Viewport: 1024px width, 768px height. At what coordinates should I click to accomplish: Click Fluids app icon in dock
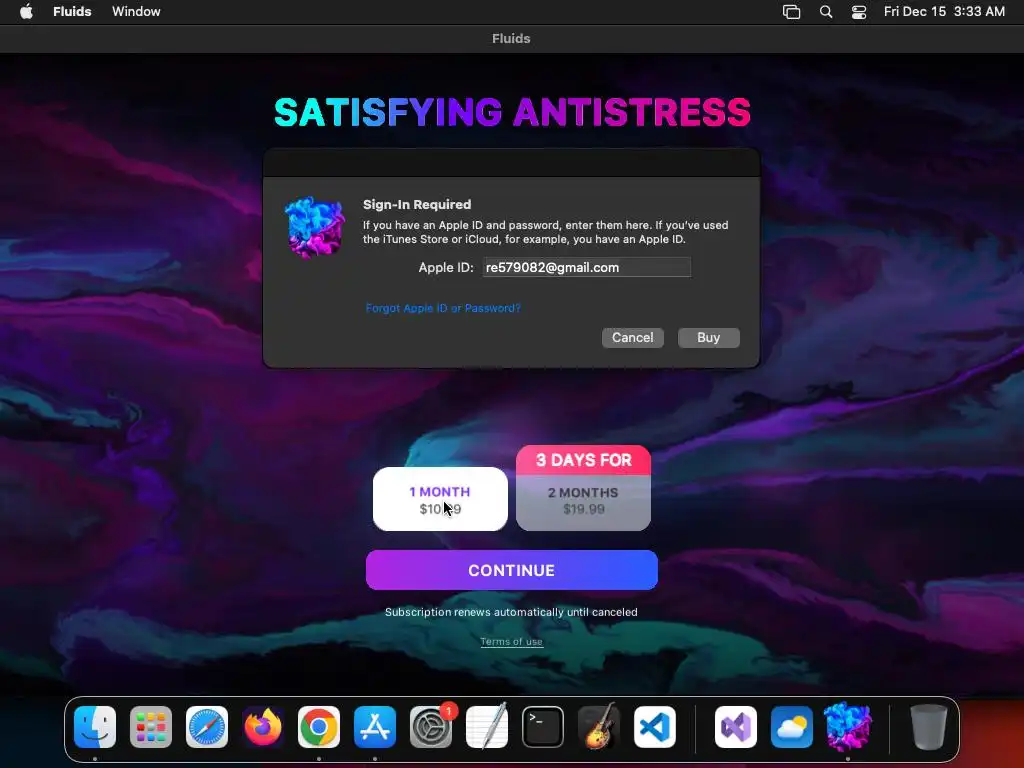tap(848, 726)
